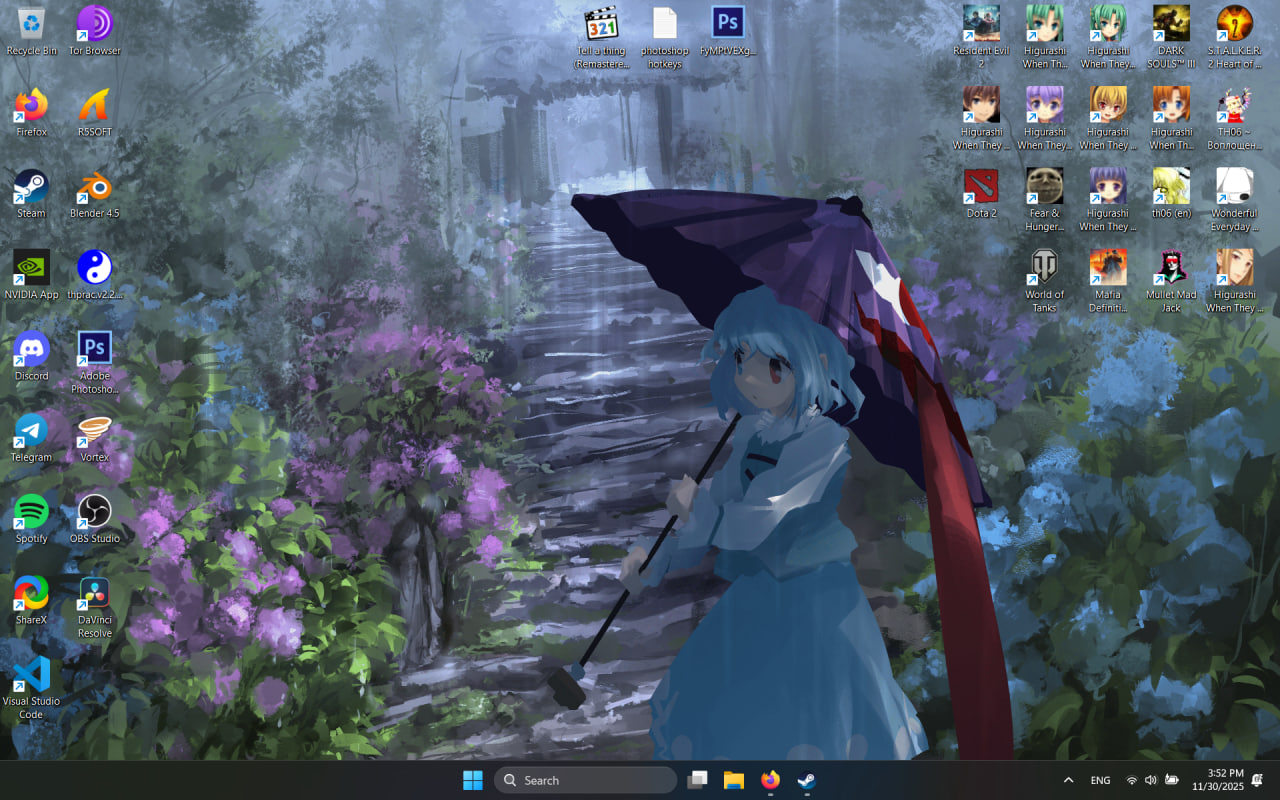Select the DaVinci Resolve desktop shortcut
The height and width of the screenshot is (800, 1280).
pos(95,607)
